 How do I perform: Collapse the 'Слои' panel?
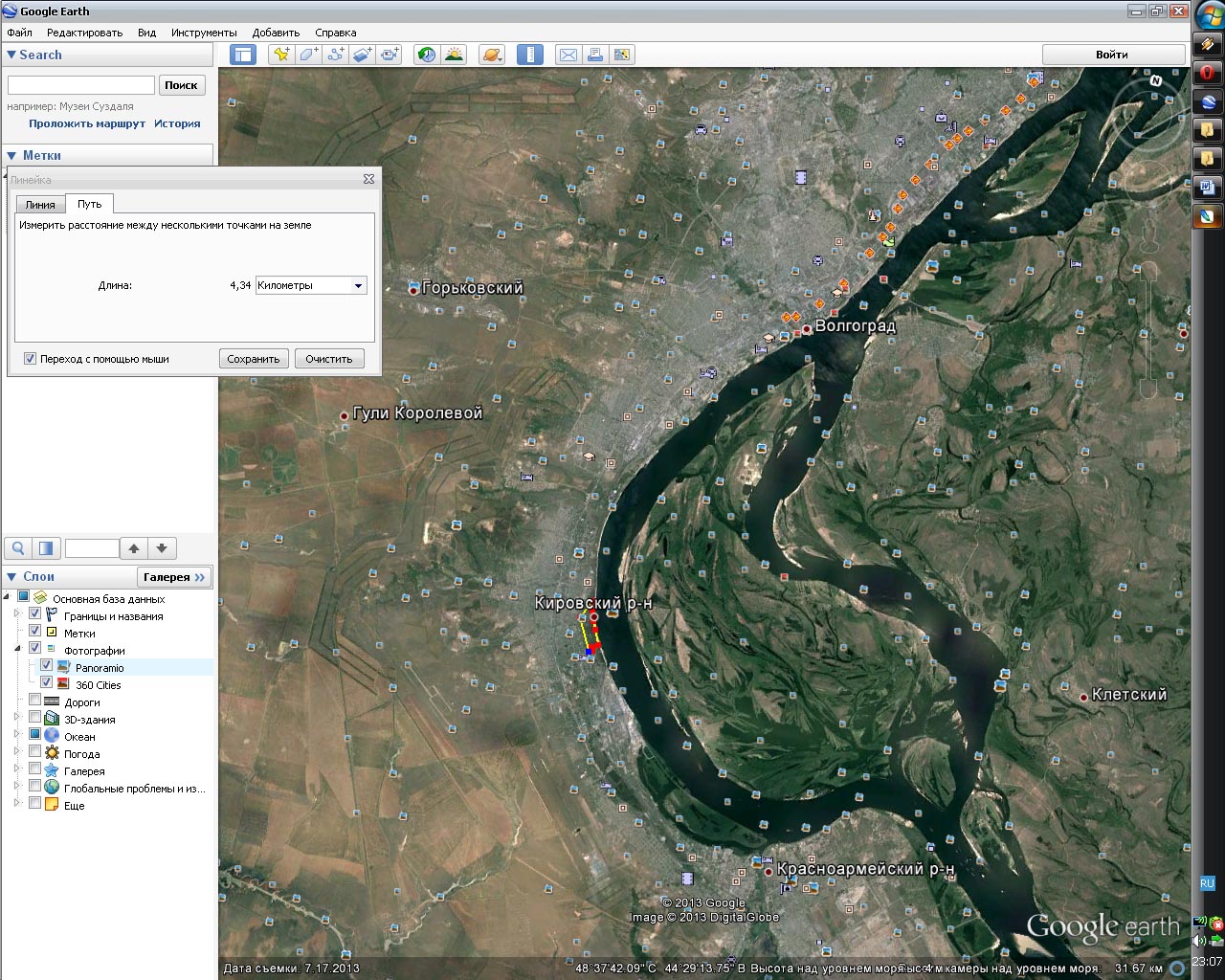12,576
